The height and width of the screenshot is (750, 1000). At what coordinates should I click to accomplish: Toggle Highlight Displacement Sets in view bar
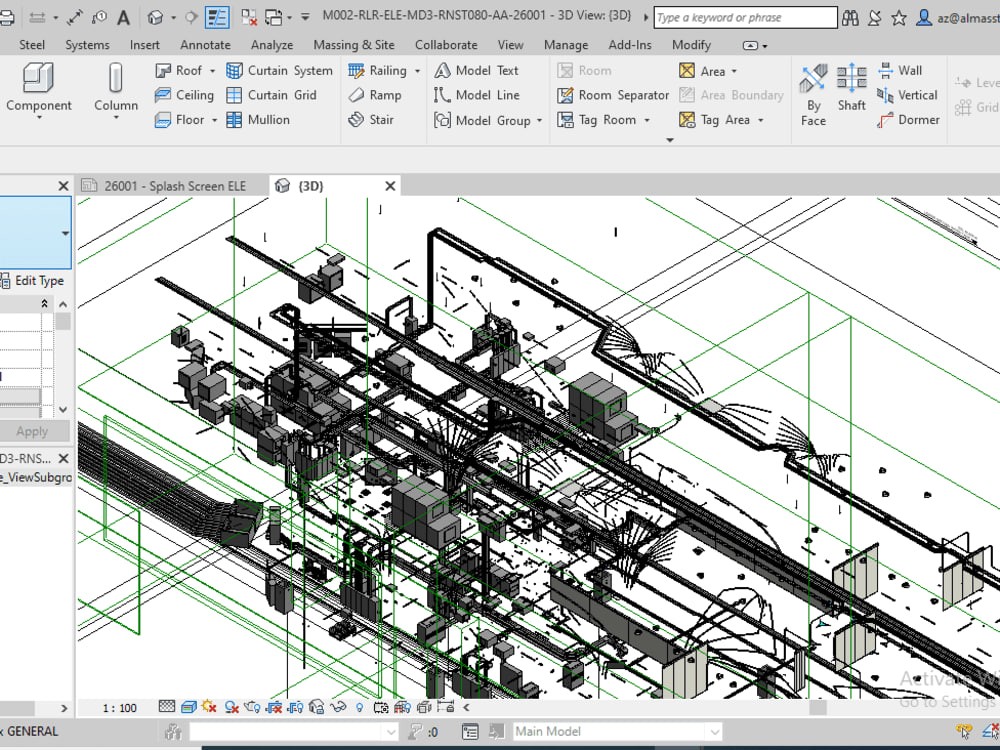tap(425, 707)
